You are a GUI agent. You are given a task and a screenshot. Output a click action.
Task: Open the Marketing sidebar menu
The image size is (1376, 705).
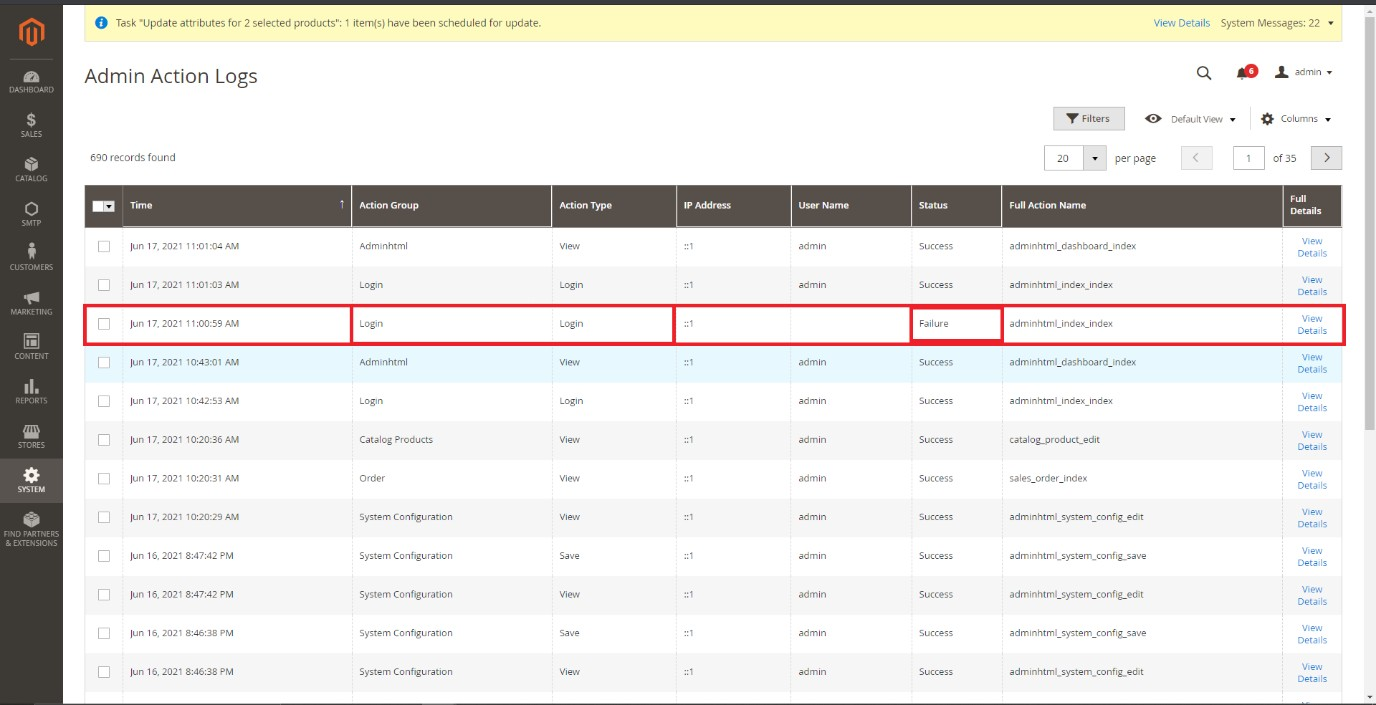click(31, 303)
